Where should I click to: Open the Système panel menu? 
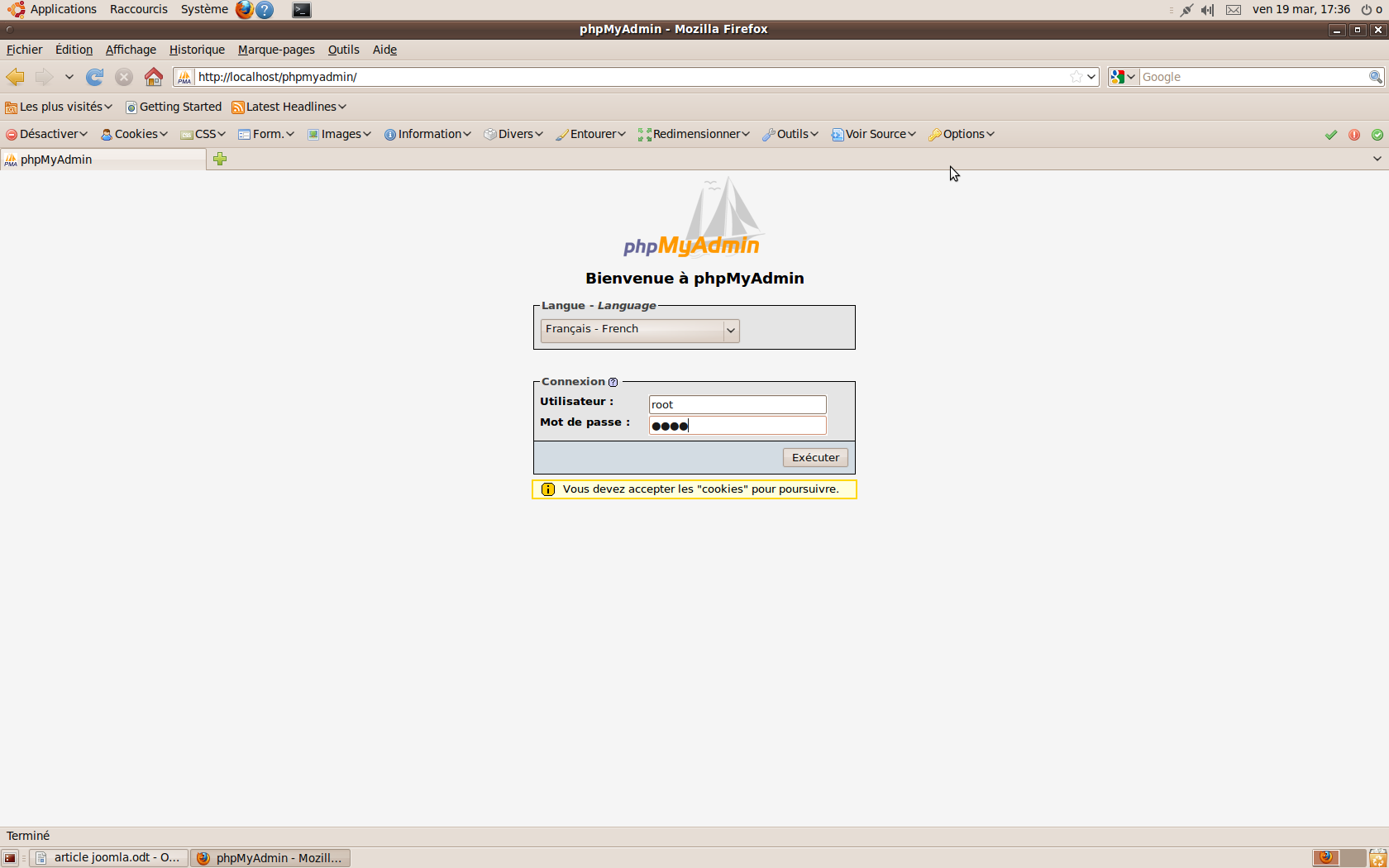coord(204,9)
